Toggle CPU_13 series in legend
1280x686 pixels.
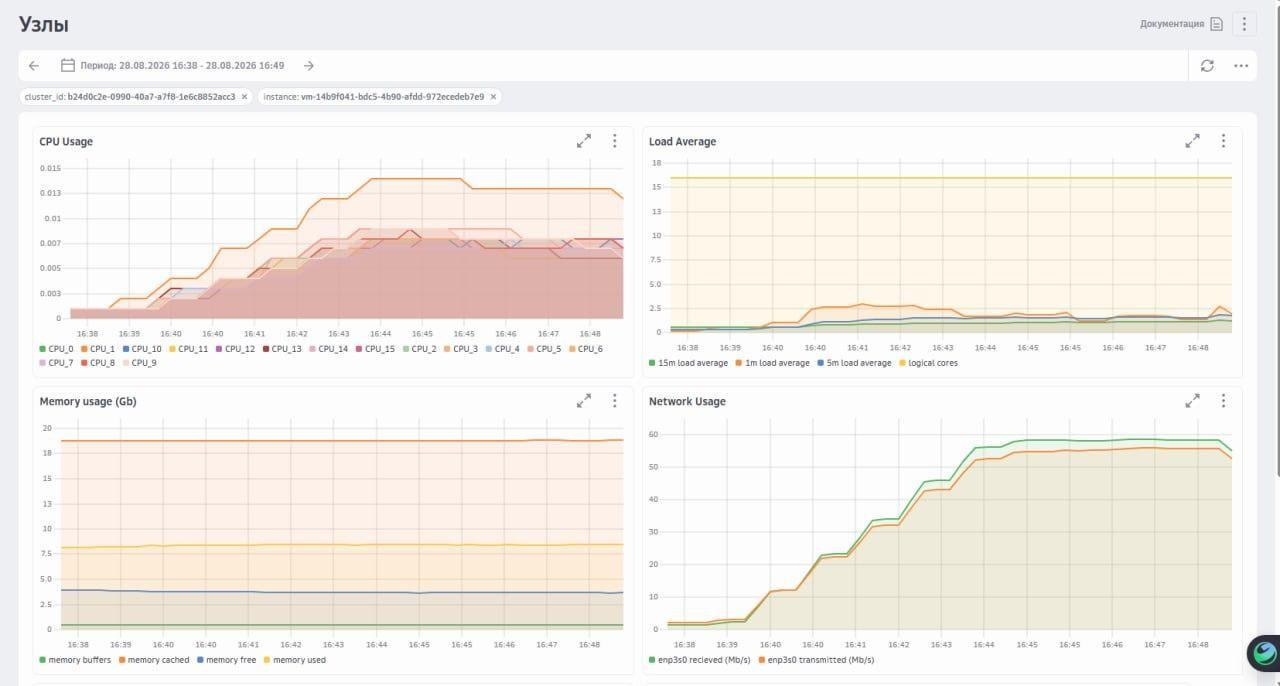pos(282,349)
